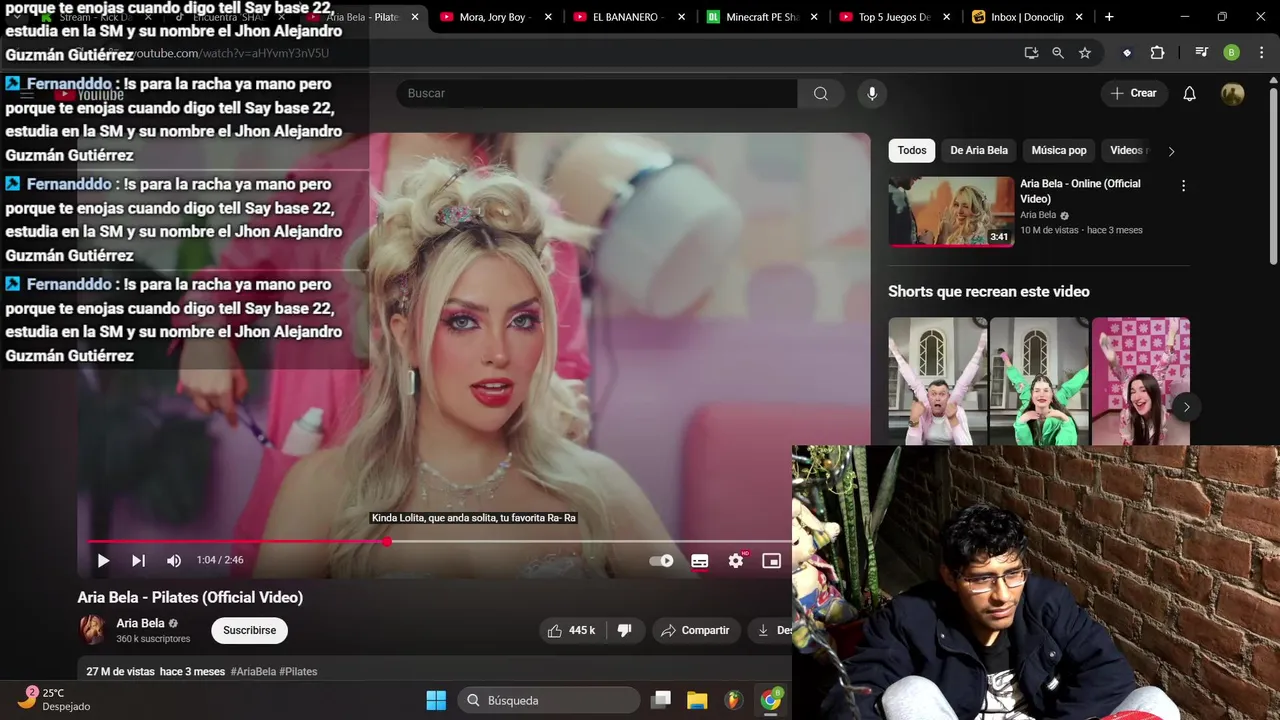Select the De Aria Bela filter chip

point(979,150)
